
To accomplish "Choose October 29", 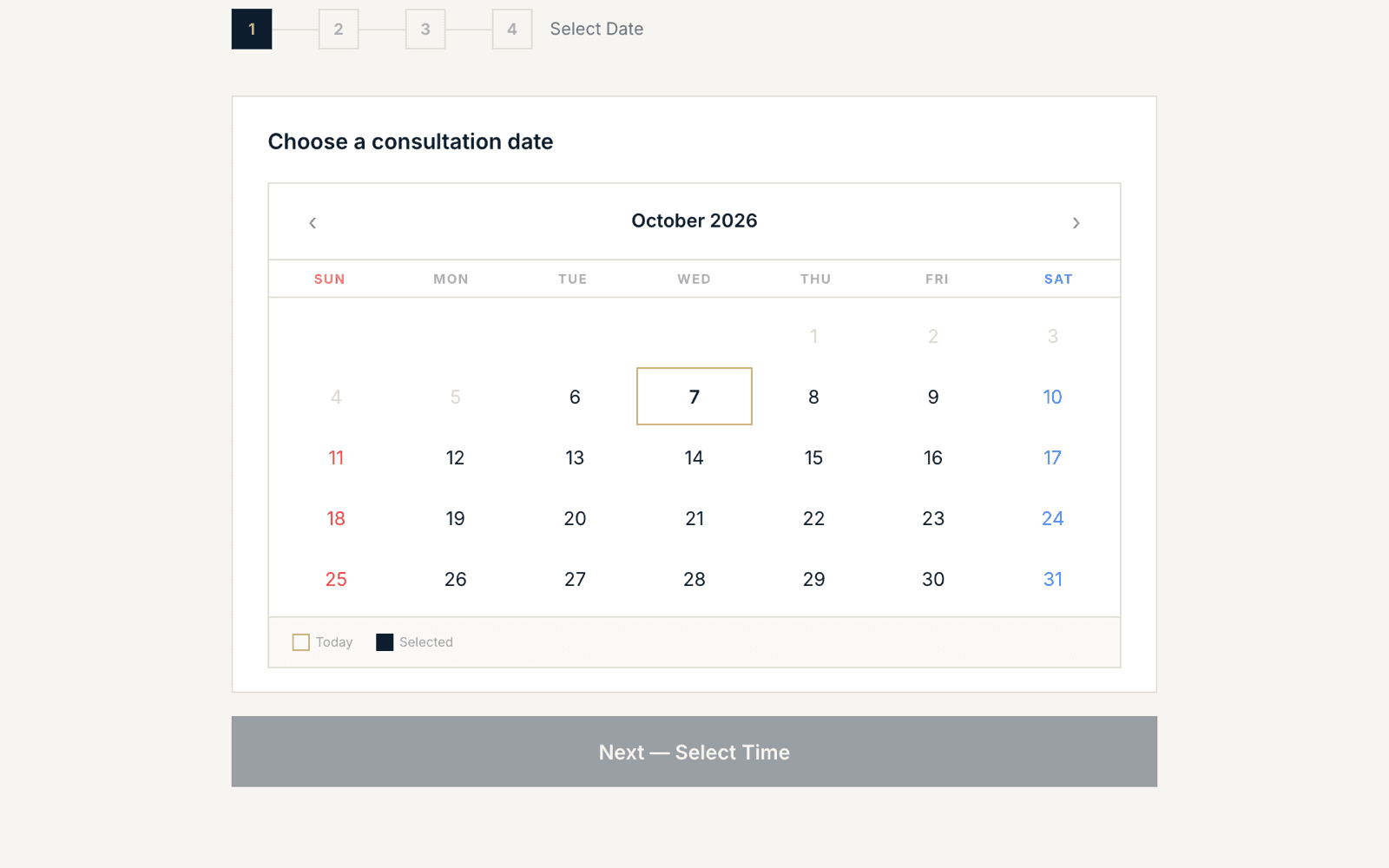I will (813, 579).
